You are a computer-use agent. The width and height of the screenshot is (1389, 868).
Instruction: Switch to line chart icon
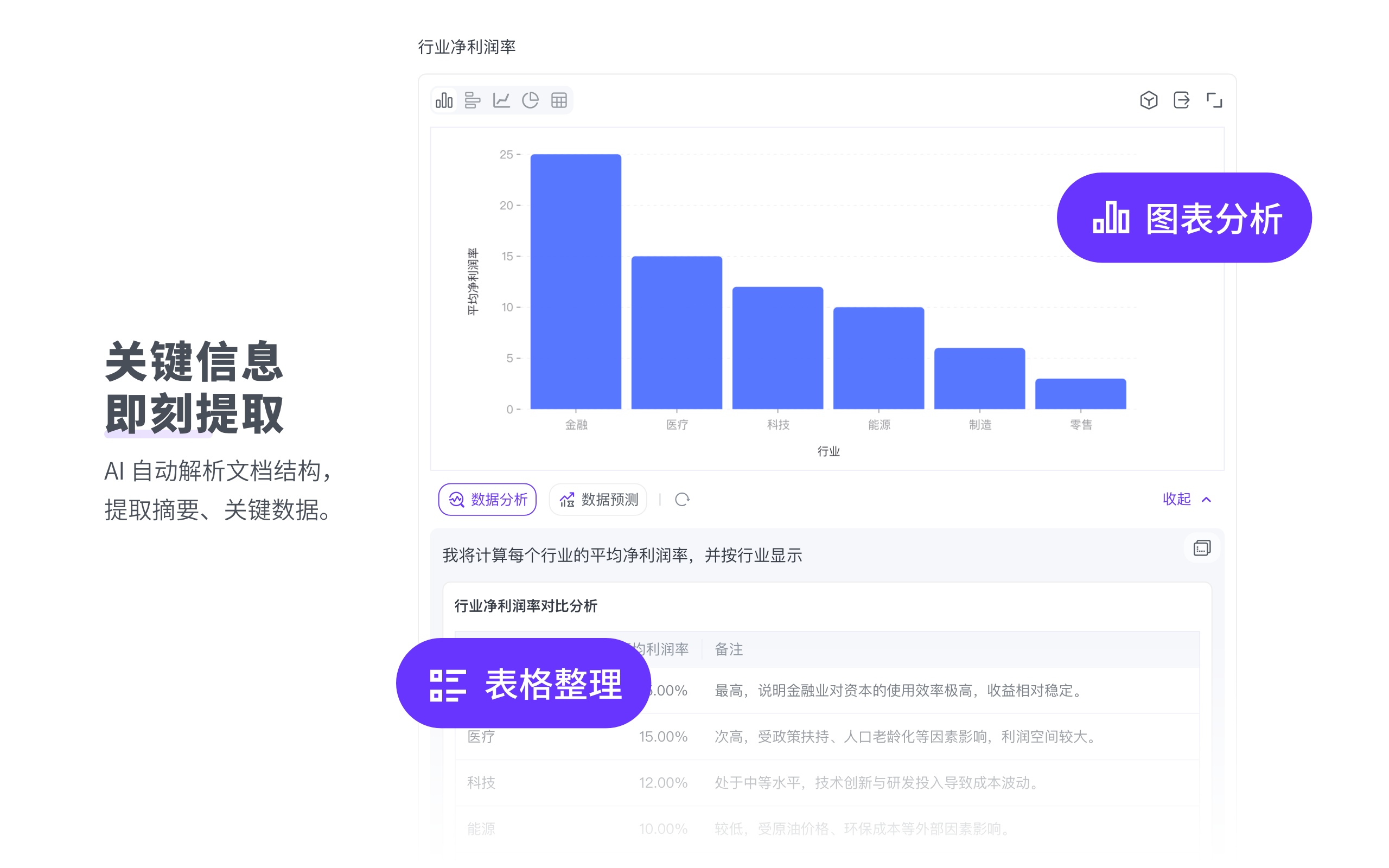(x=501, y=100)
